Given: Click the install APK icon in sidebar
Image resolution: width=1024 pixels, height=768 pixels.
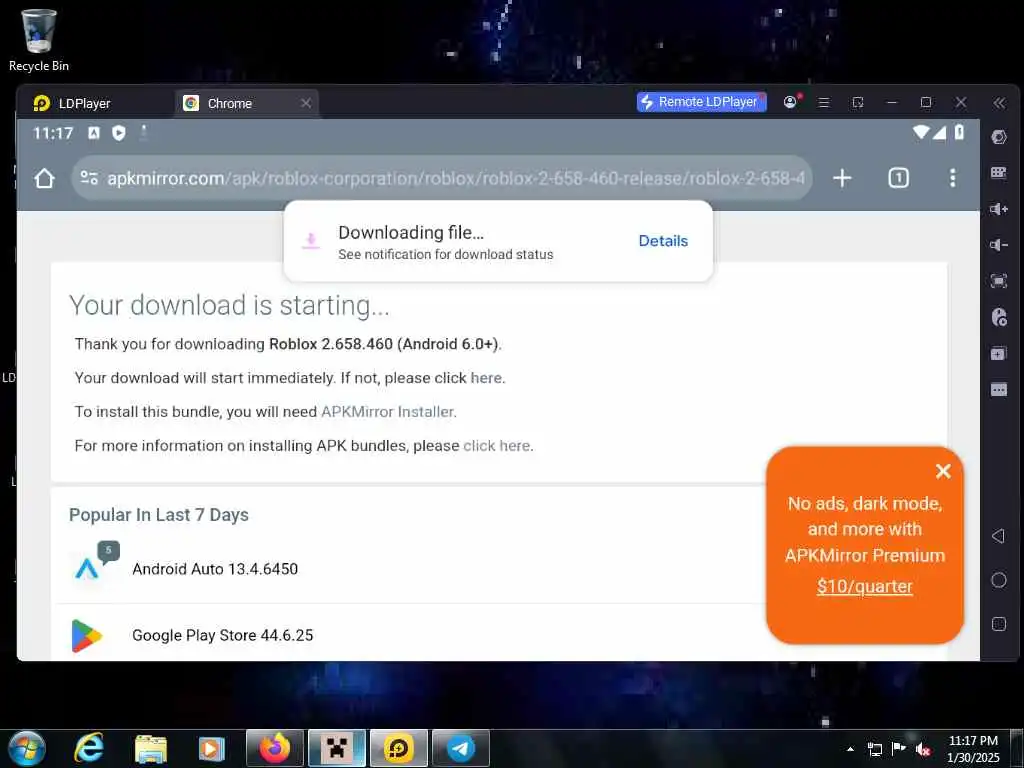Looking at the screenshot, I should click(999, 353).
